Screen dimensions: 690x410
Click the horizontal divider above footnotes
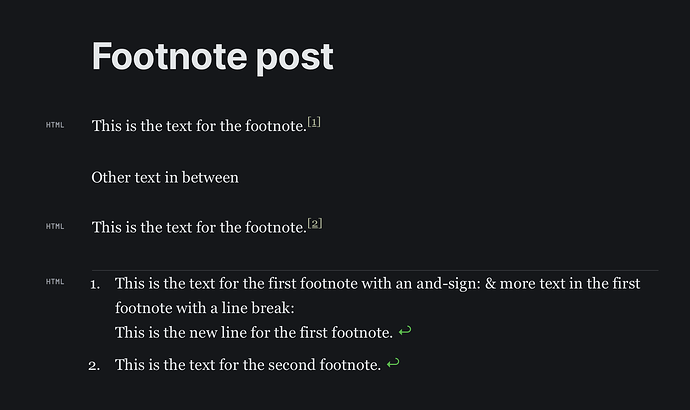pyautogui.click(x=375, y=270)
